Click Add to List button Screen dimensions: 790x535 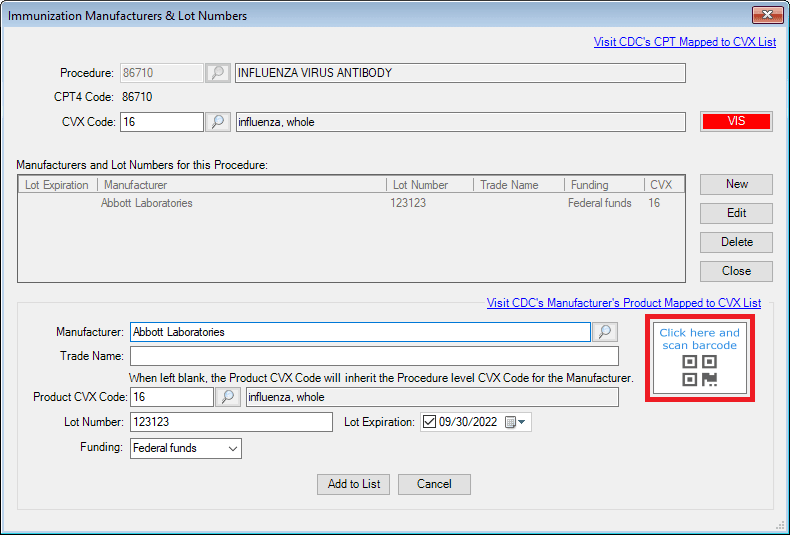(x=354, y=484)
